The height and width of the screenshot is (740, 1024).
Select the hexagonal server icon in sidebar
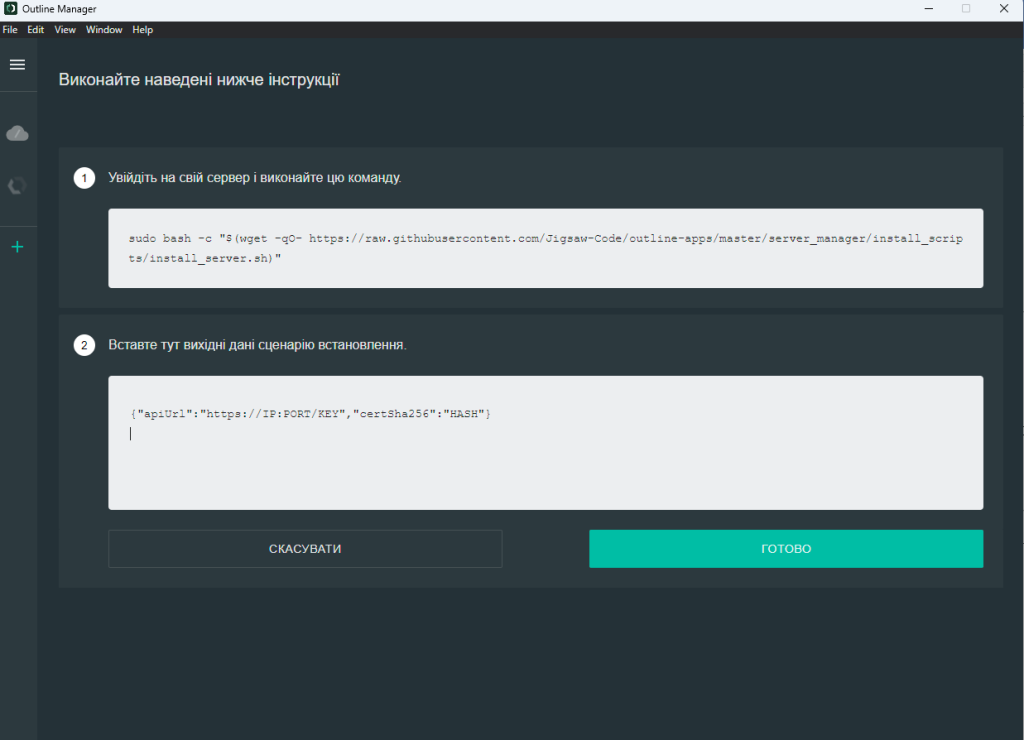point(17,186)
